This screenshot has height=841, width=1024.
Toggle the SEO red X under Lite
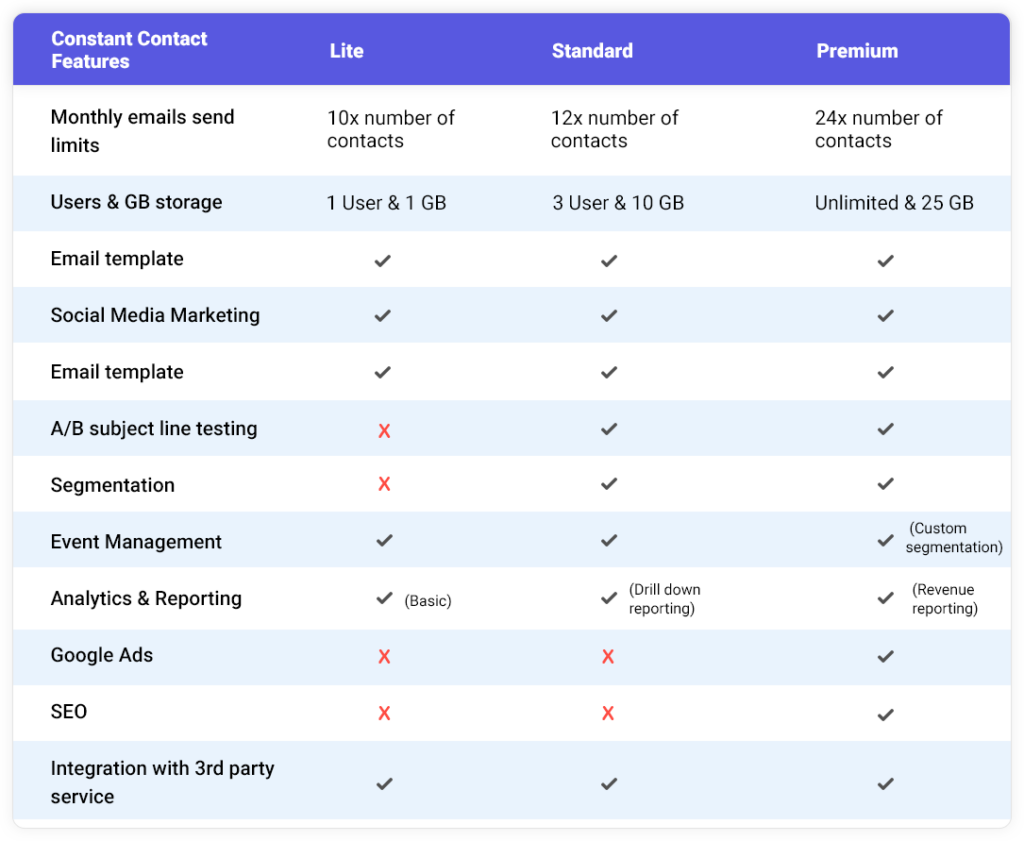[x=384, y=713]
